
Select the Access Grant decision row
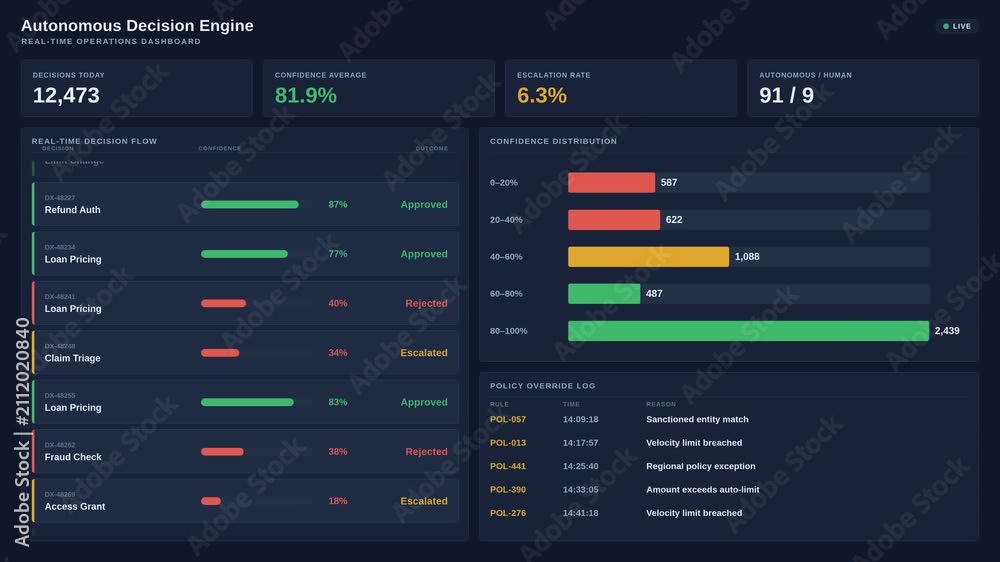pos(246,501)
